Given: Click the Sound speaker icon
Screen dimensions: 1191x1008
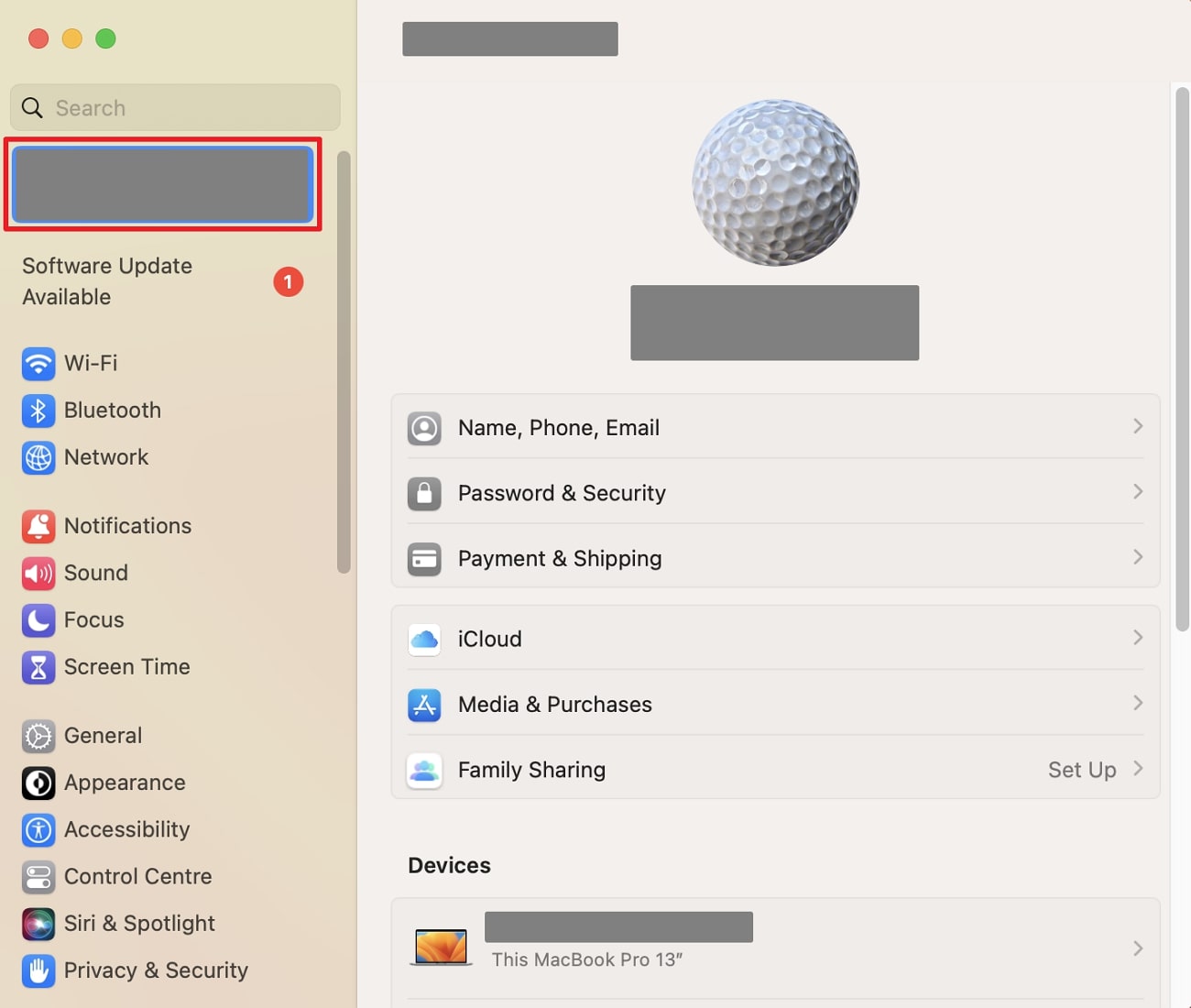Looking at the screenshot, I should [x=38, y=574].
